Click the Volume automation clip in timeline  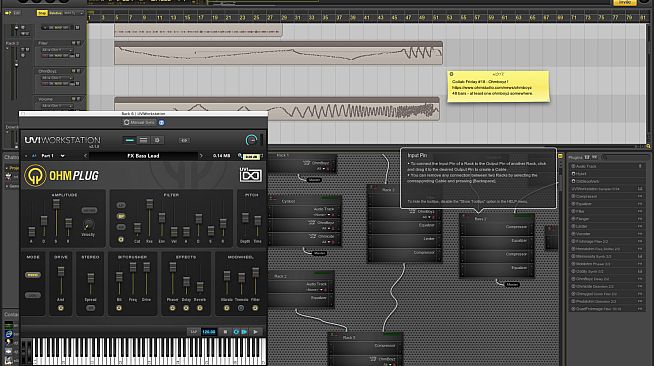tap(277, 109)
